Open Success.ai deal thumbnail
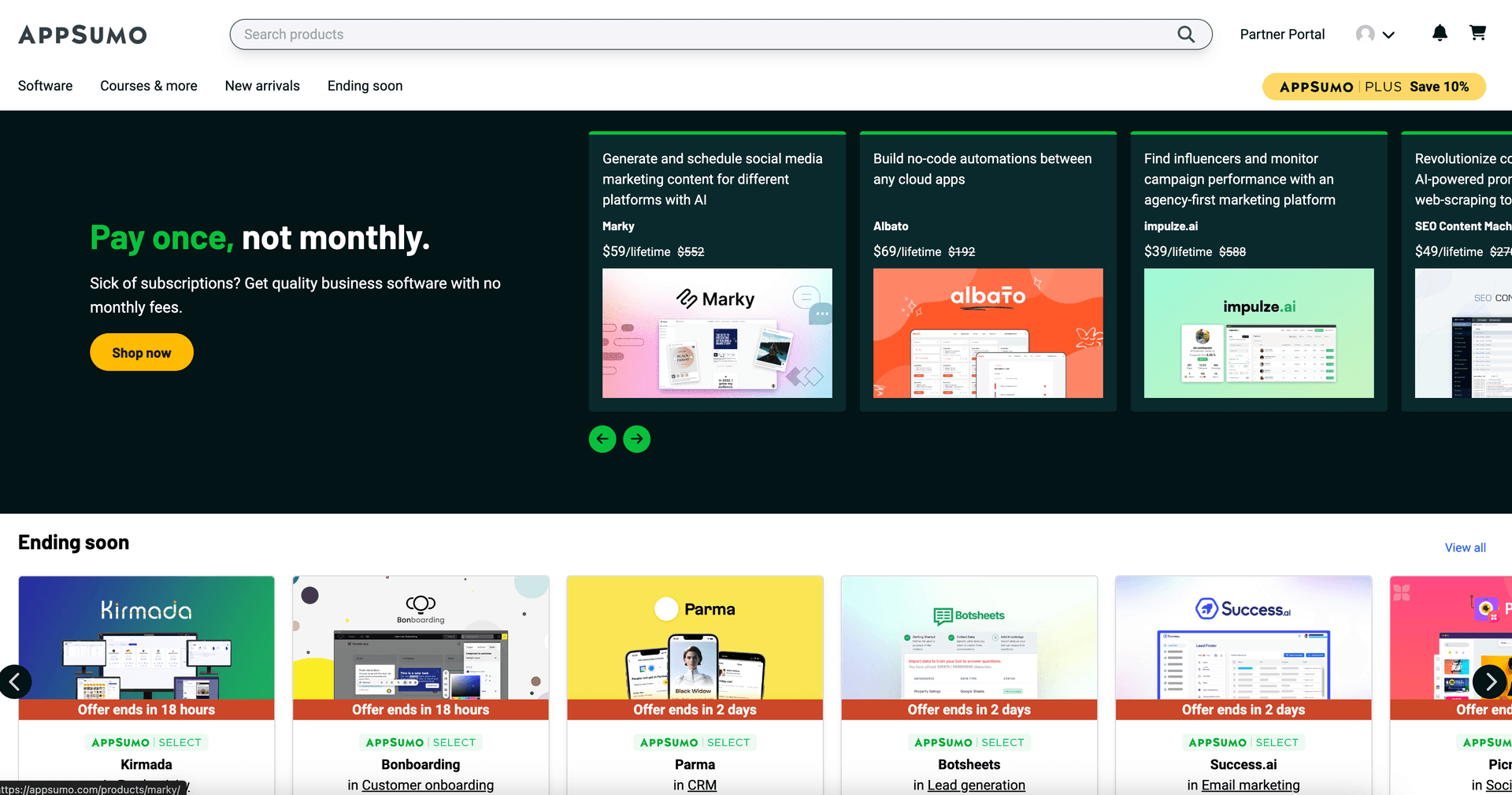 tap(1243, 637)
